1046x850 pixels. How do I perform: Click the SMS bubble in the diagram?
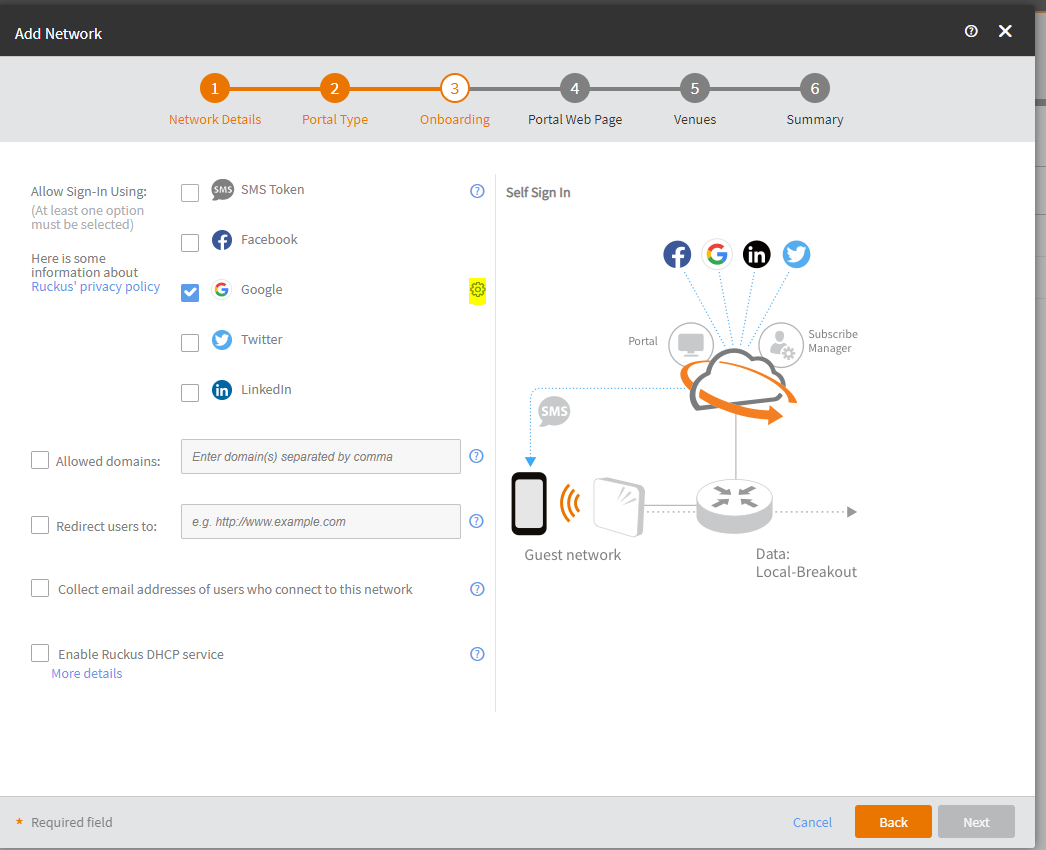coord(554,412)
